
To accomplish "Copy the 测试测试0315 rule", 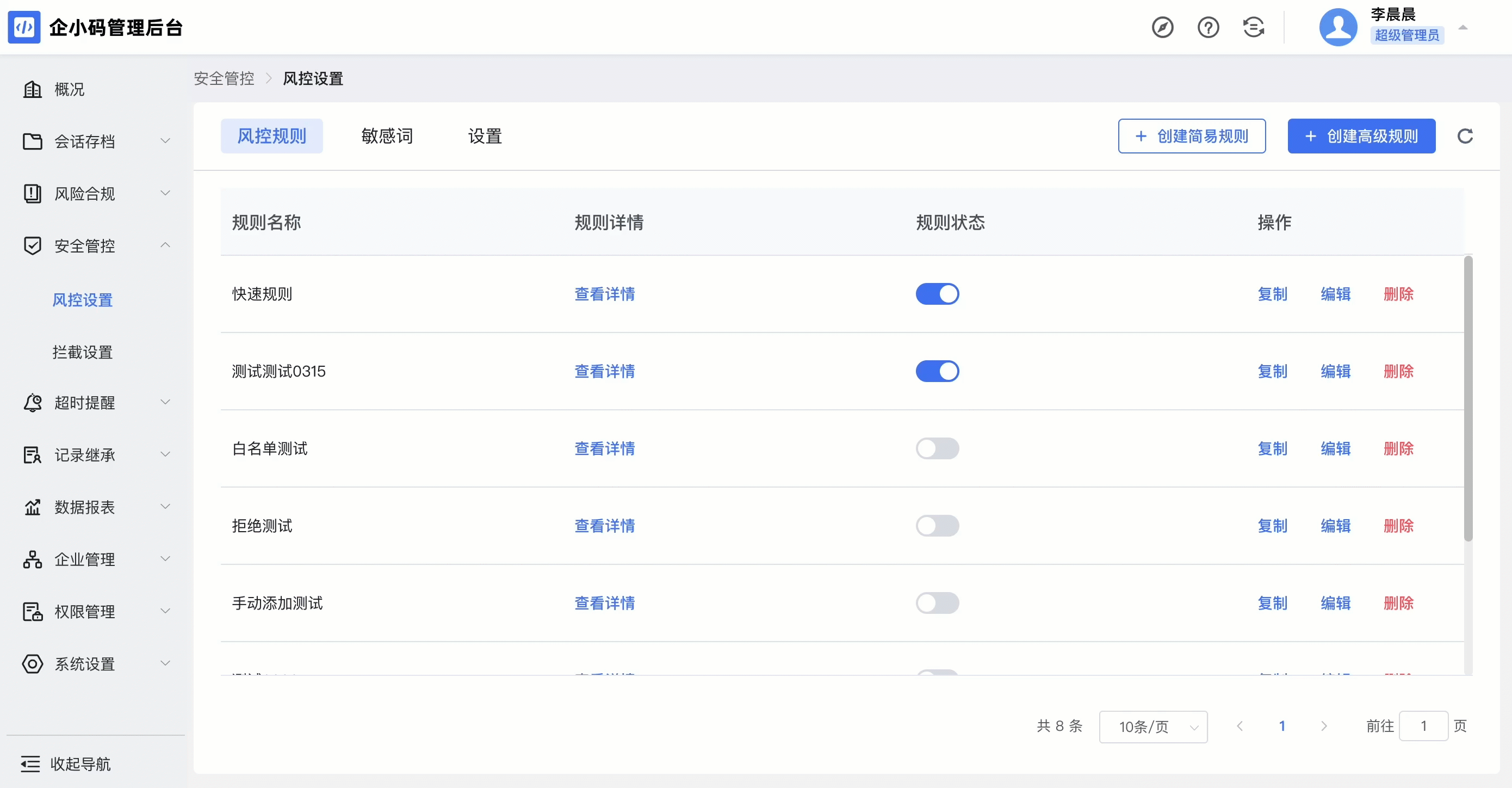I will tap(1273, 371).
